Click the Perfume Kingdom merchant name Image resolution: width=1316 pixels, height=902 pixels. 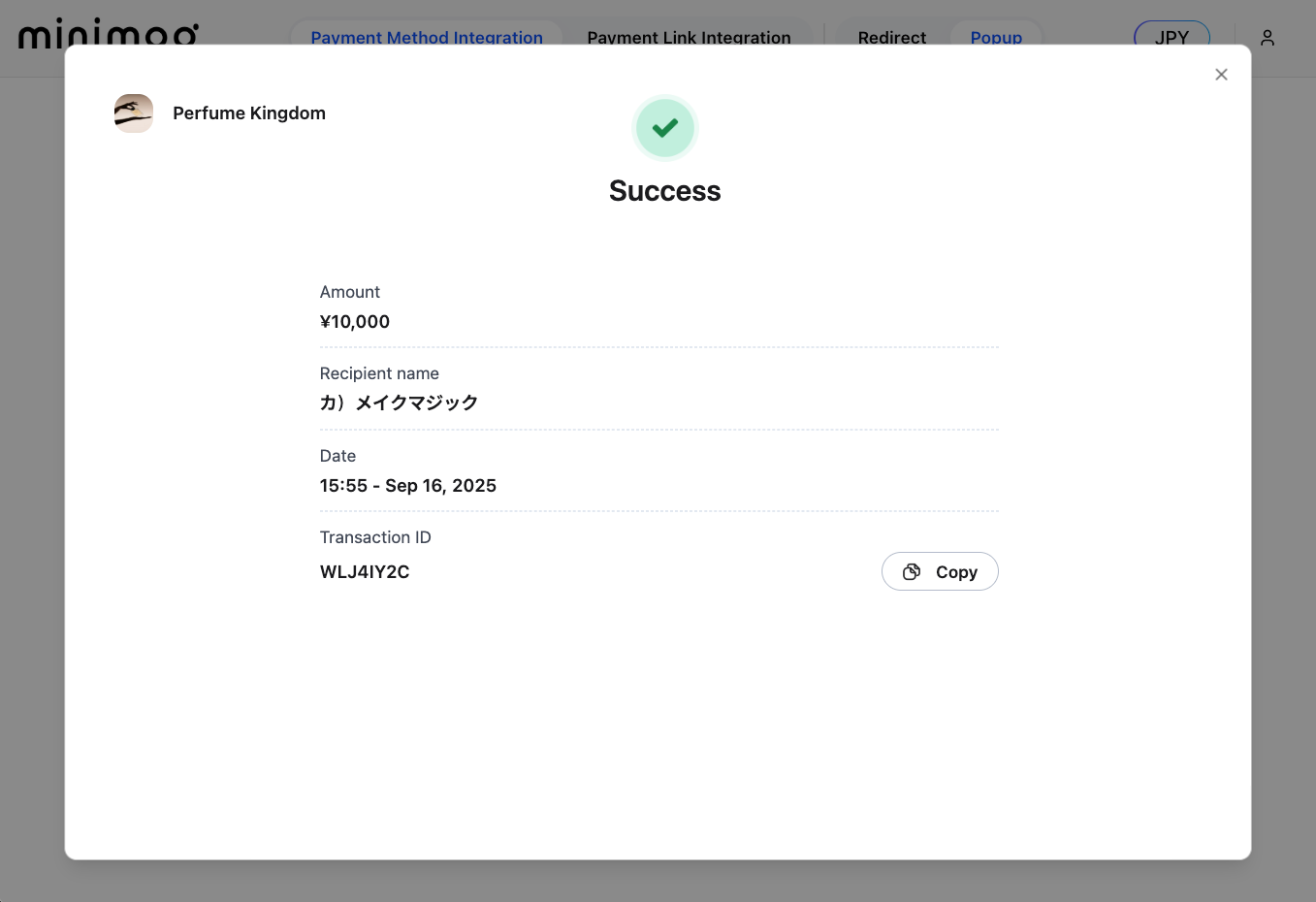point(249,113)
